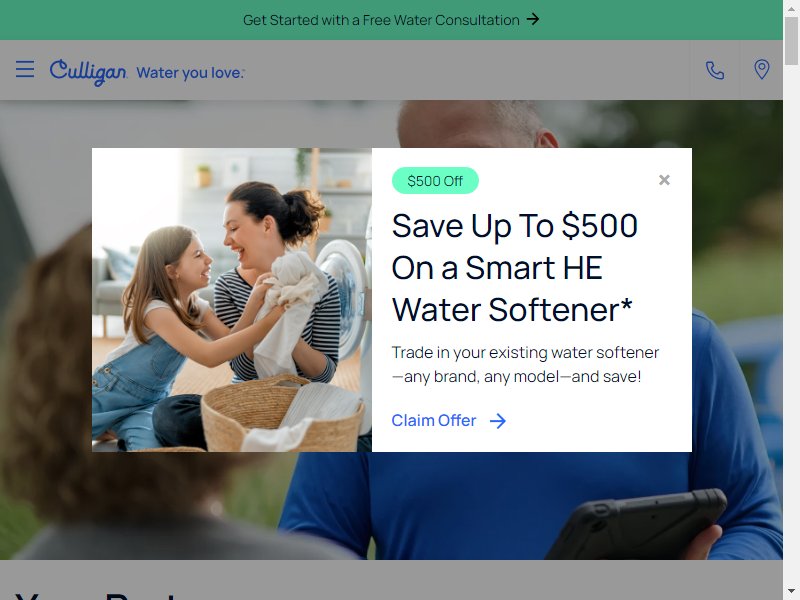The image size is (800, 600).
Task: Click the location pin icon
Action: 761,69
